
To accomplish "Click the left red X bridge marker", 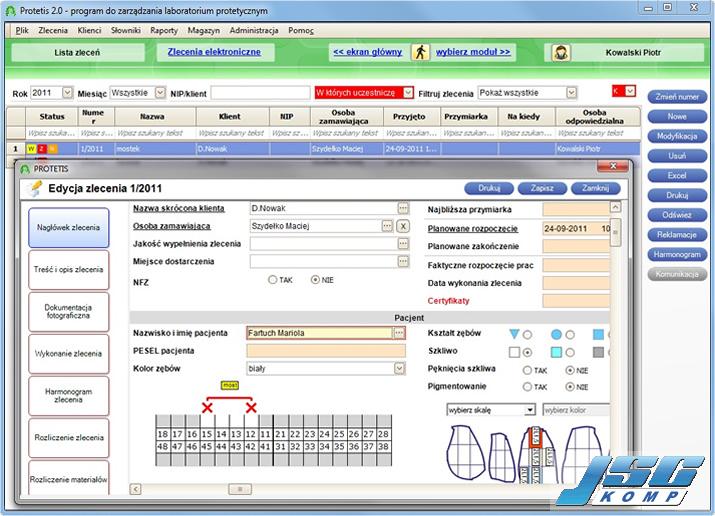I will 207,407.
